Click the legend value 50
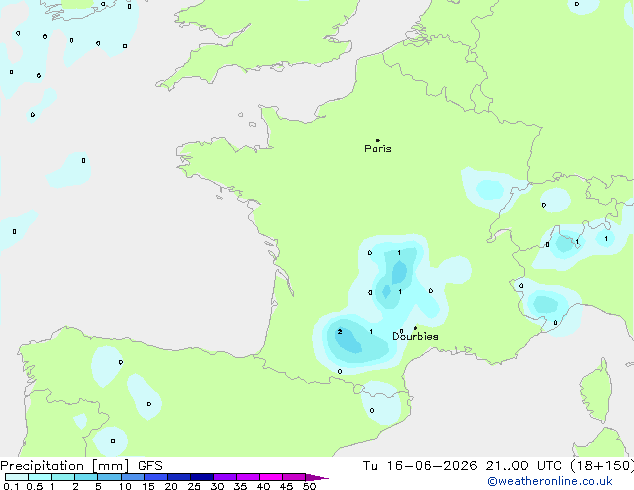 coord(309,486)
